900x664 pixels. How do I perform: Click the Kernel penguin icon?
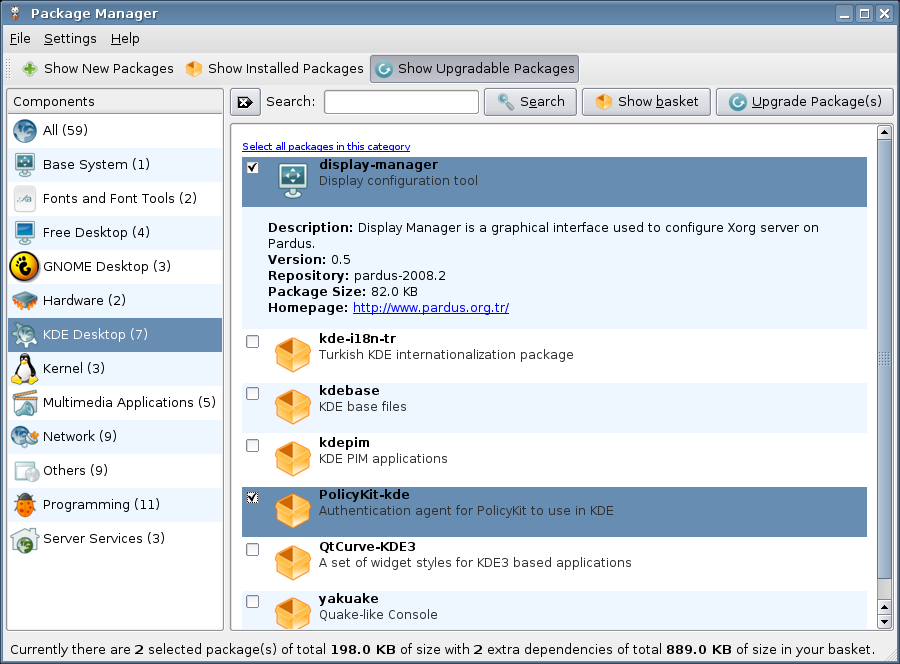(25, 368)
